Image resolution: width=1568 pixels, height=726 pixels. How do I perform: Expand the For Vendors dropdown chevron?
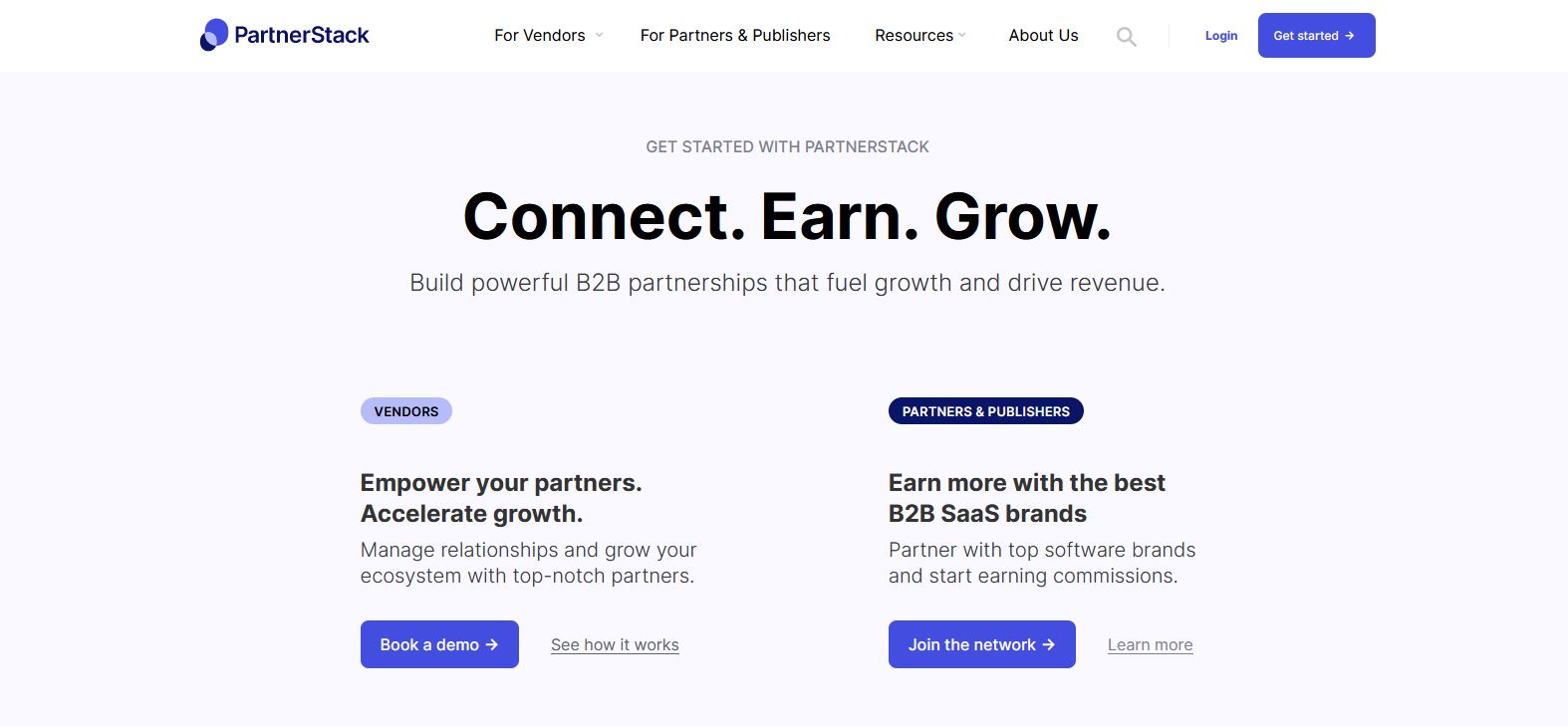pos(599,36)
